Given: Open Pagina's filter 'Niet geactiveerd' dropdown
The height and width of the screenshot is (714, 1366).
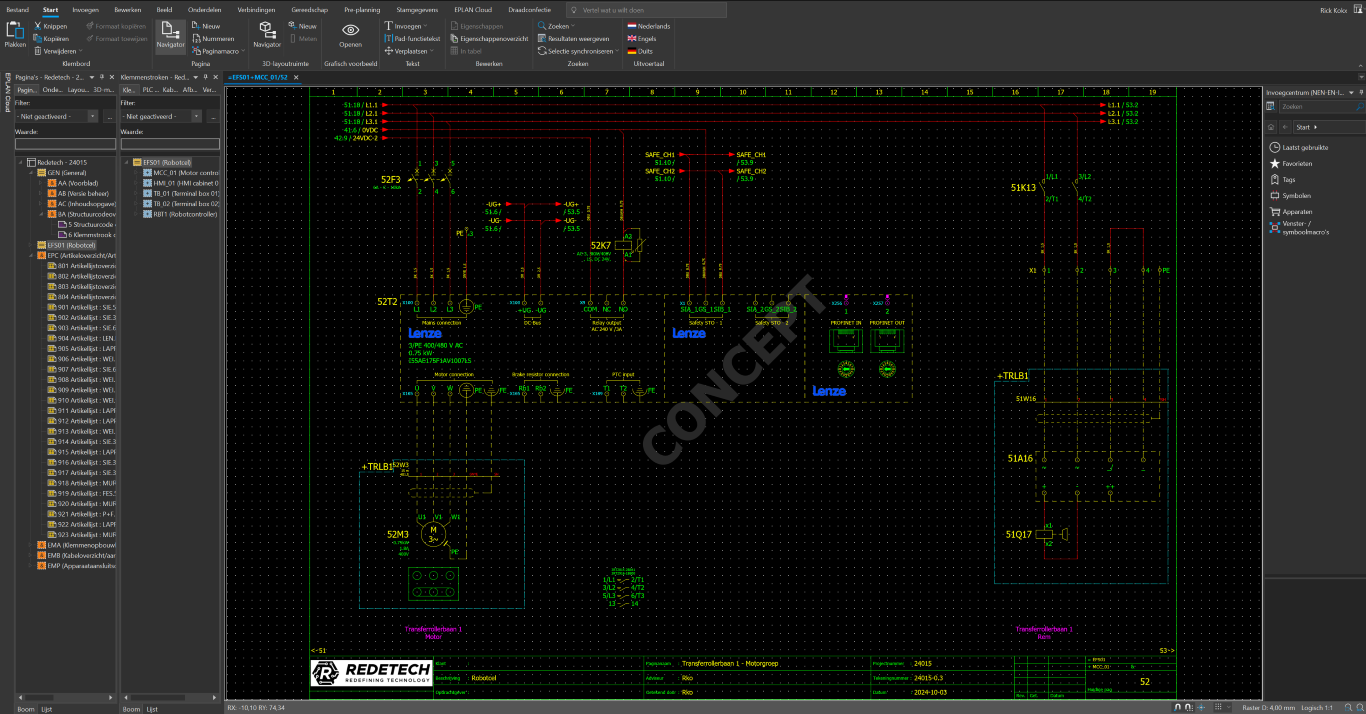Looking at the screenshot, I should (x=94, y=116).
